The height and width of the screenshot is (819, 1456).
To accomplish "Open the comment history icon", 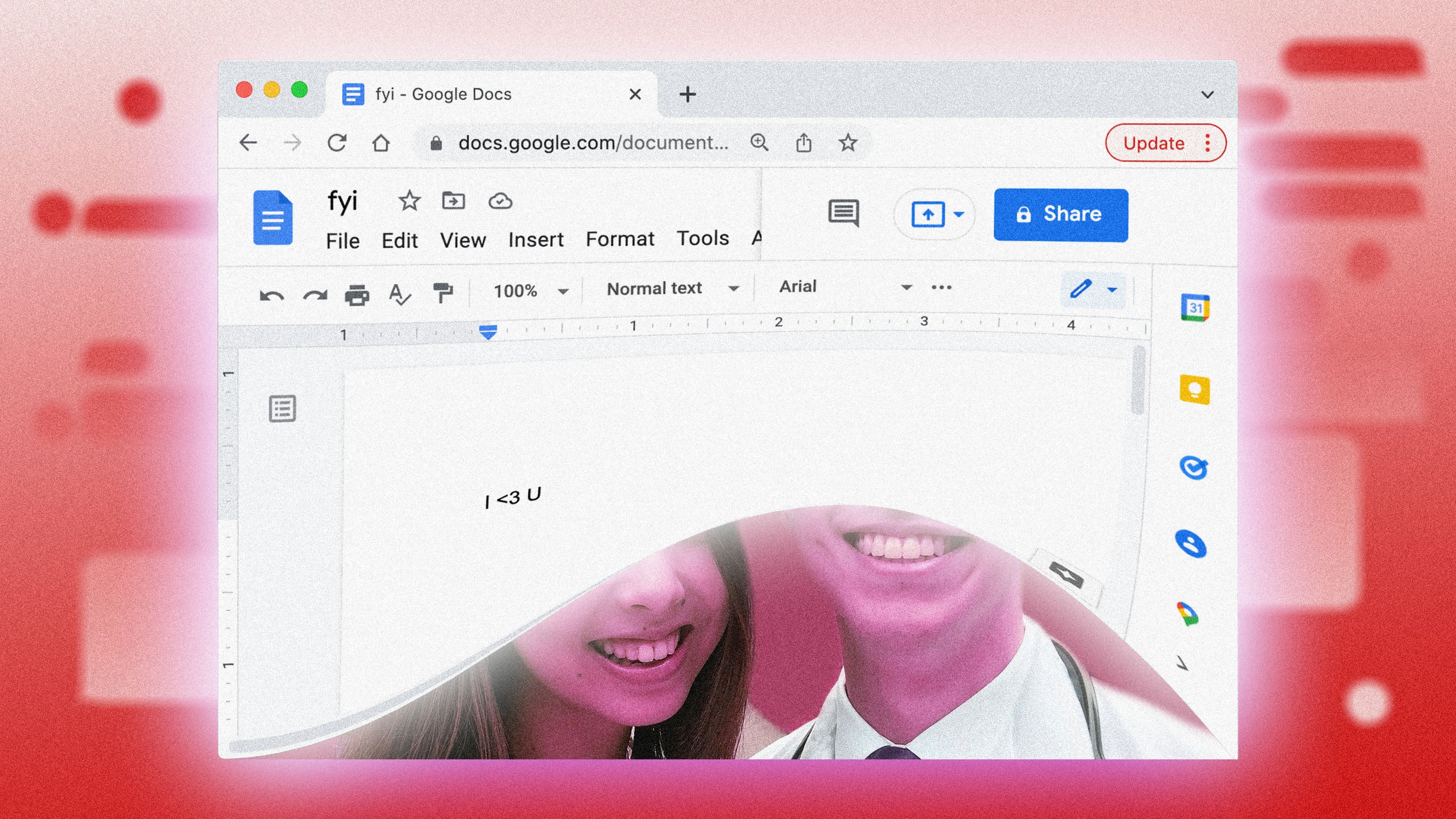I will [x=844, y=213].
